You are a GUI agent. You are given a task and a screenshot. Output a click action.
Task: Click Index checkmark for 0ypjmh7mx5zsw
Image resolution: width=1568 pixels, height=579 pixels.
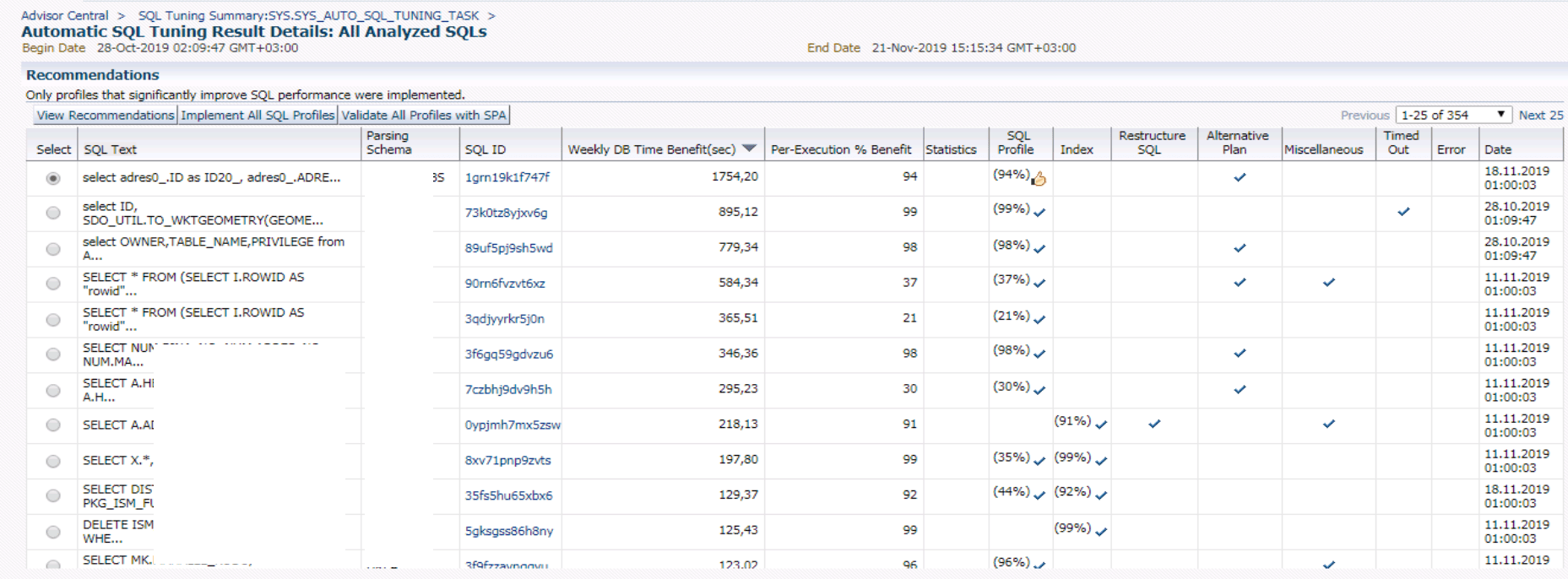coord(1101,425)
